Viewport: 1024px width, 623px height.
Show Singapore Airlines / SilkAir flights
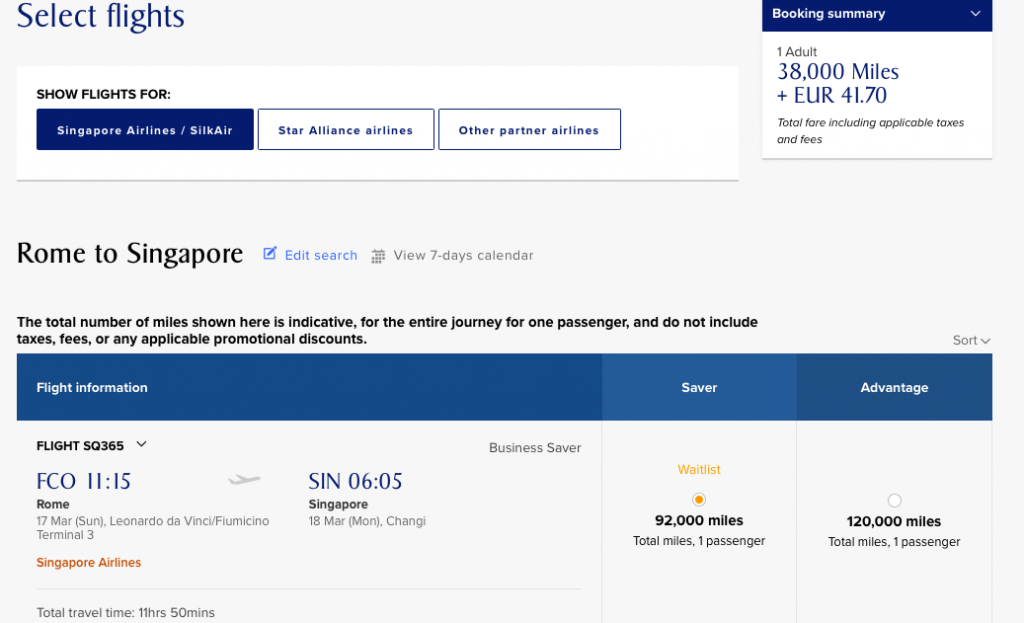(x=145, y=130)
